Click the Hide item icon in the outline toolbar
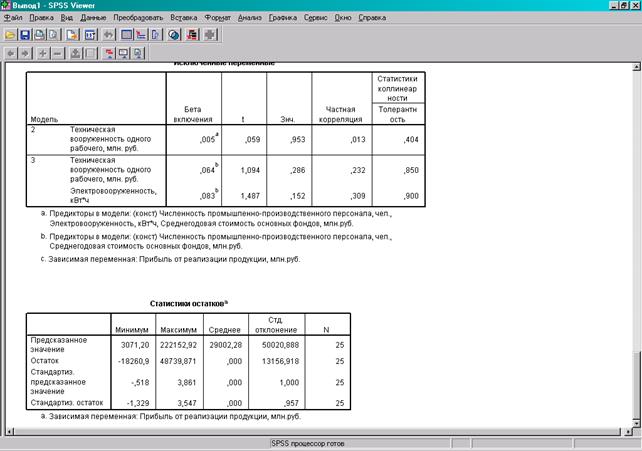The width and height of the screenshot is (642, 451). tap(90, 53)
